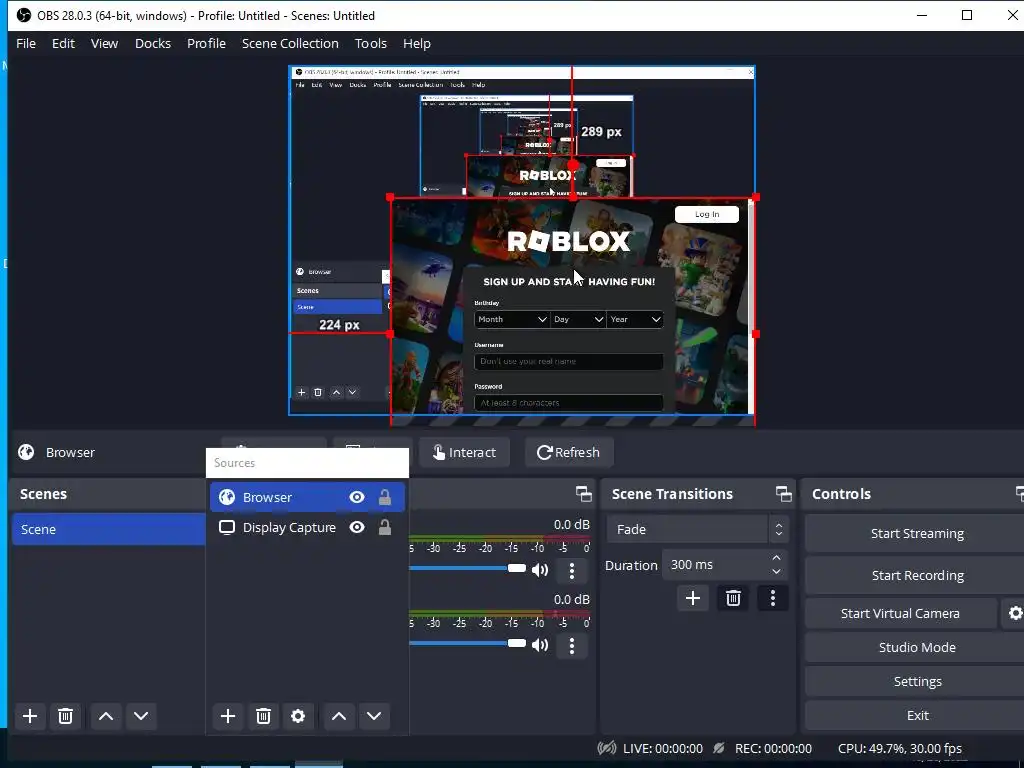Move source up in Sources list

(339, 716)
